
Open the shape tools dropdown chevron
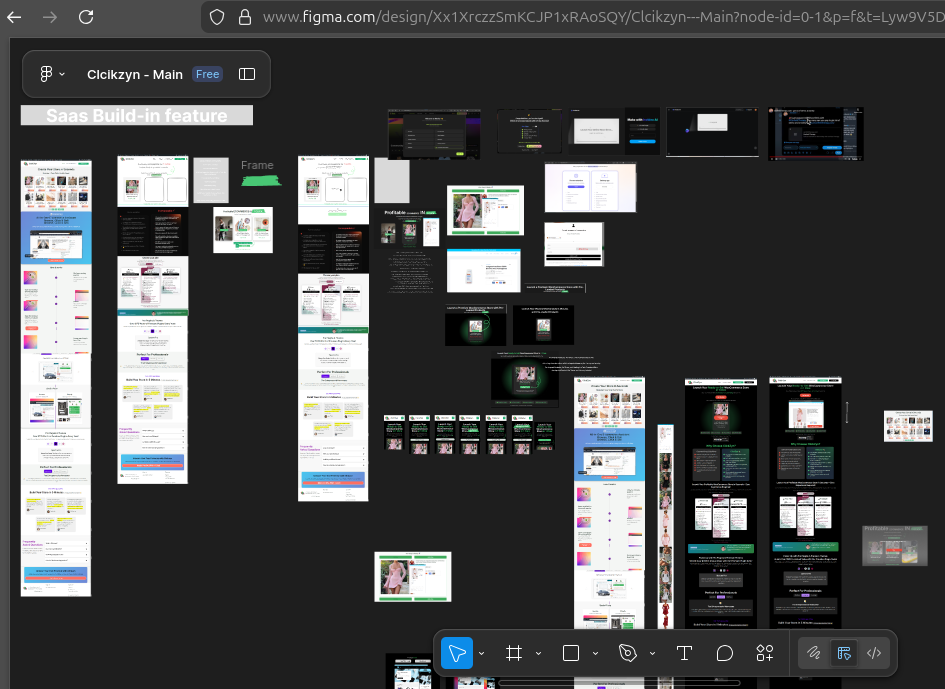(x=595, y=653)
